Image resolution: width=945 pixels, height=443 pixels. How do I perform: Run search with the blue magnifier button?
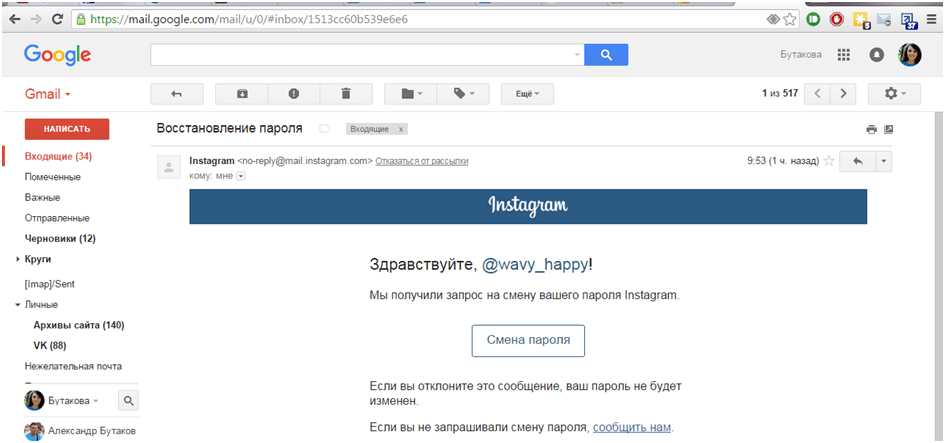coord(606,55)
